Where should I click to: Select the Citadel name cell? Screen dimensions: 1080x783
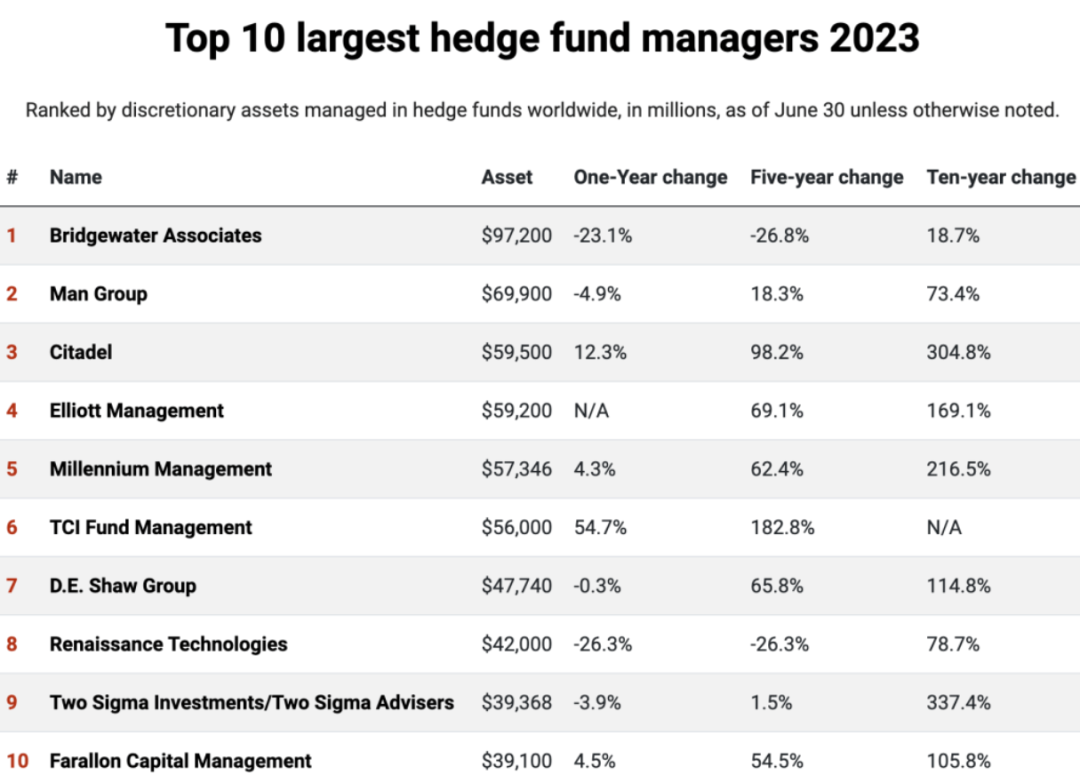coord(81,352)
